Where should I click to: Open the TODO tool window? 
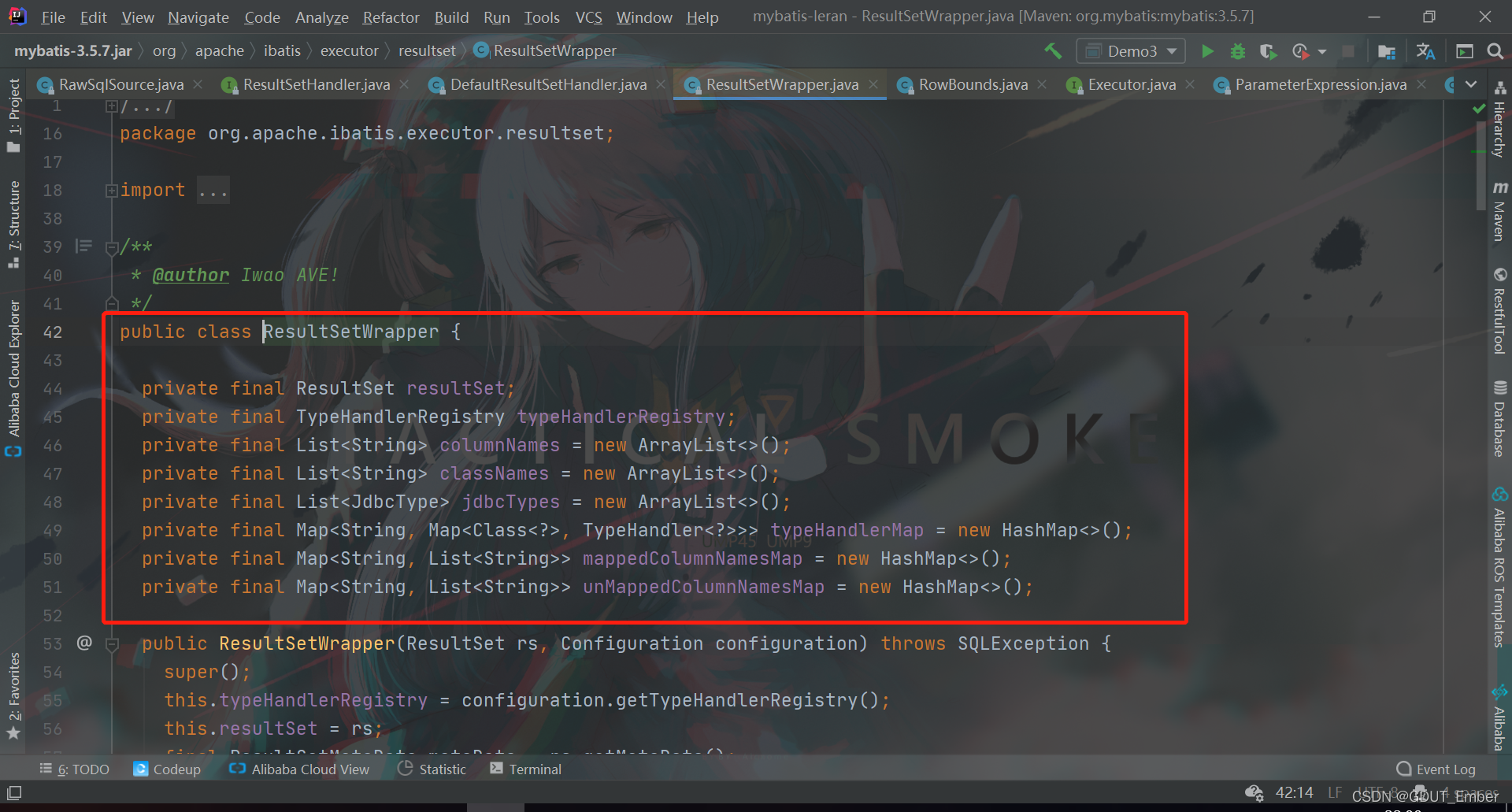pyautogui.click(x=75, y=769)
